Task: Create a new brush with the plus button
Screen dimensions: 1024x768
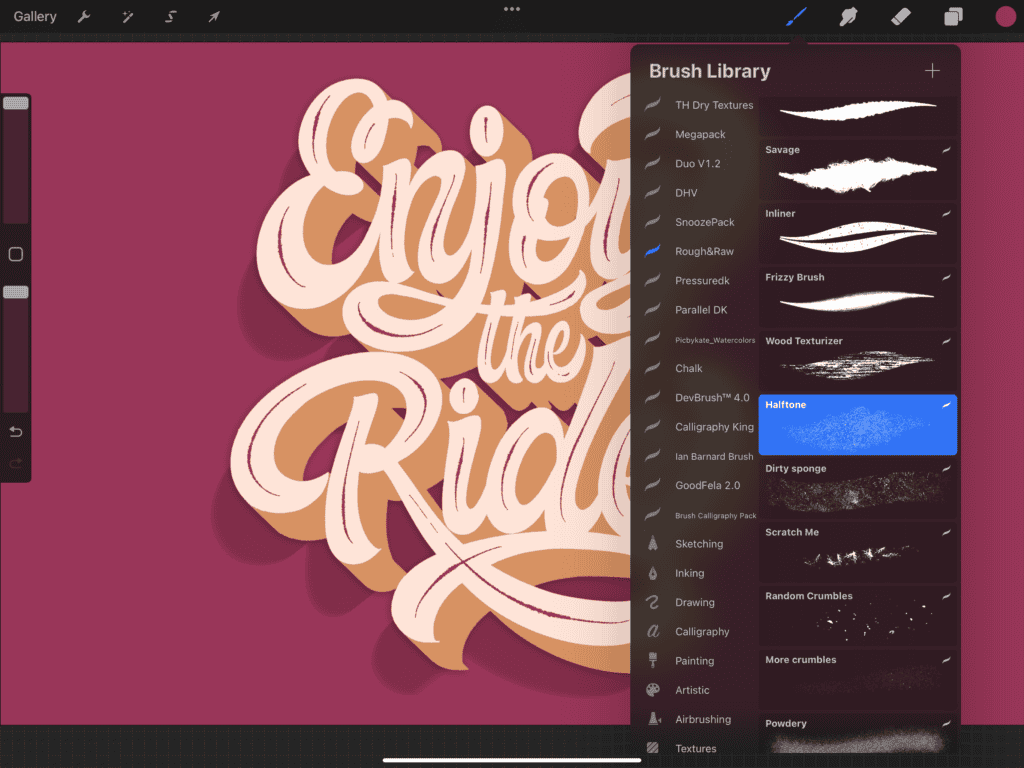Action: 932,70
